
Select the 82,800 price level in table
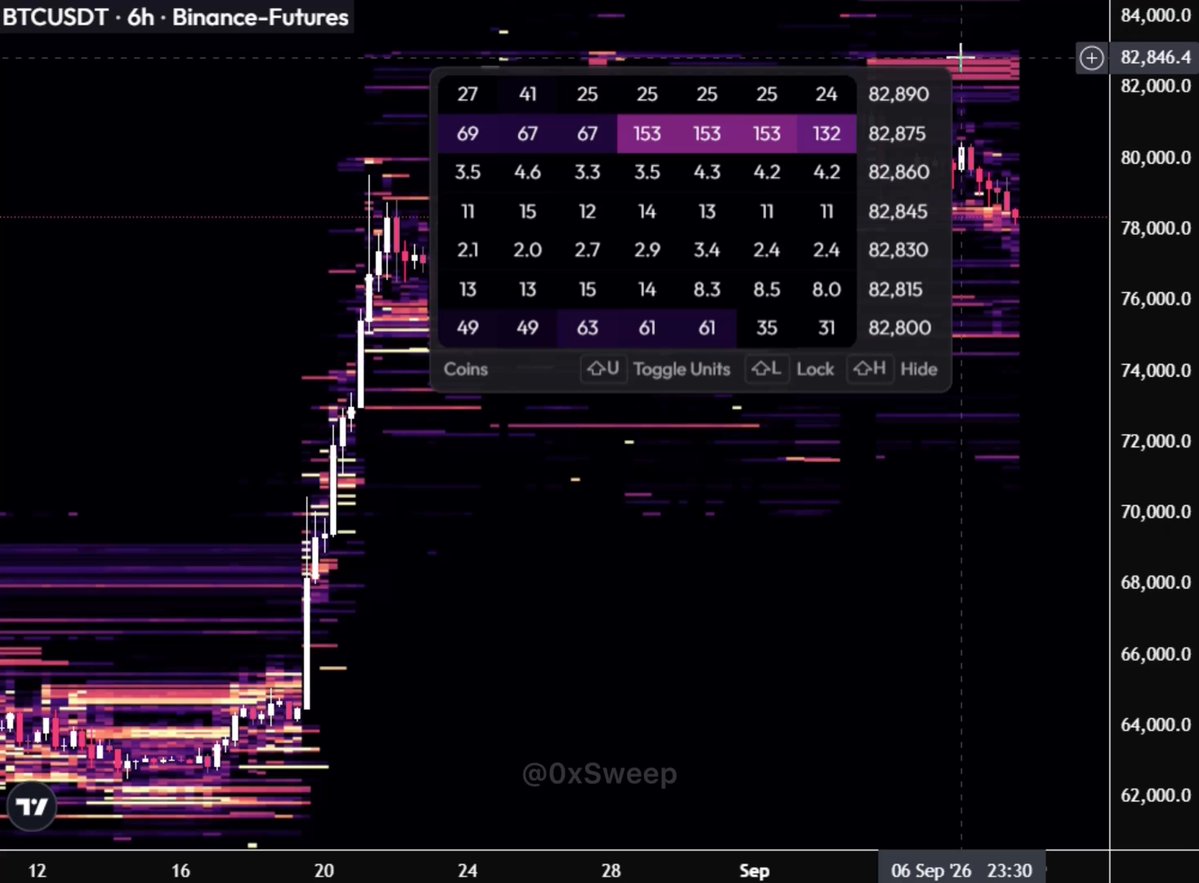pos(898,328)
